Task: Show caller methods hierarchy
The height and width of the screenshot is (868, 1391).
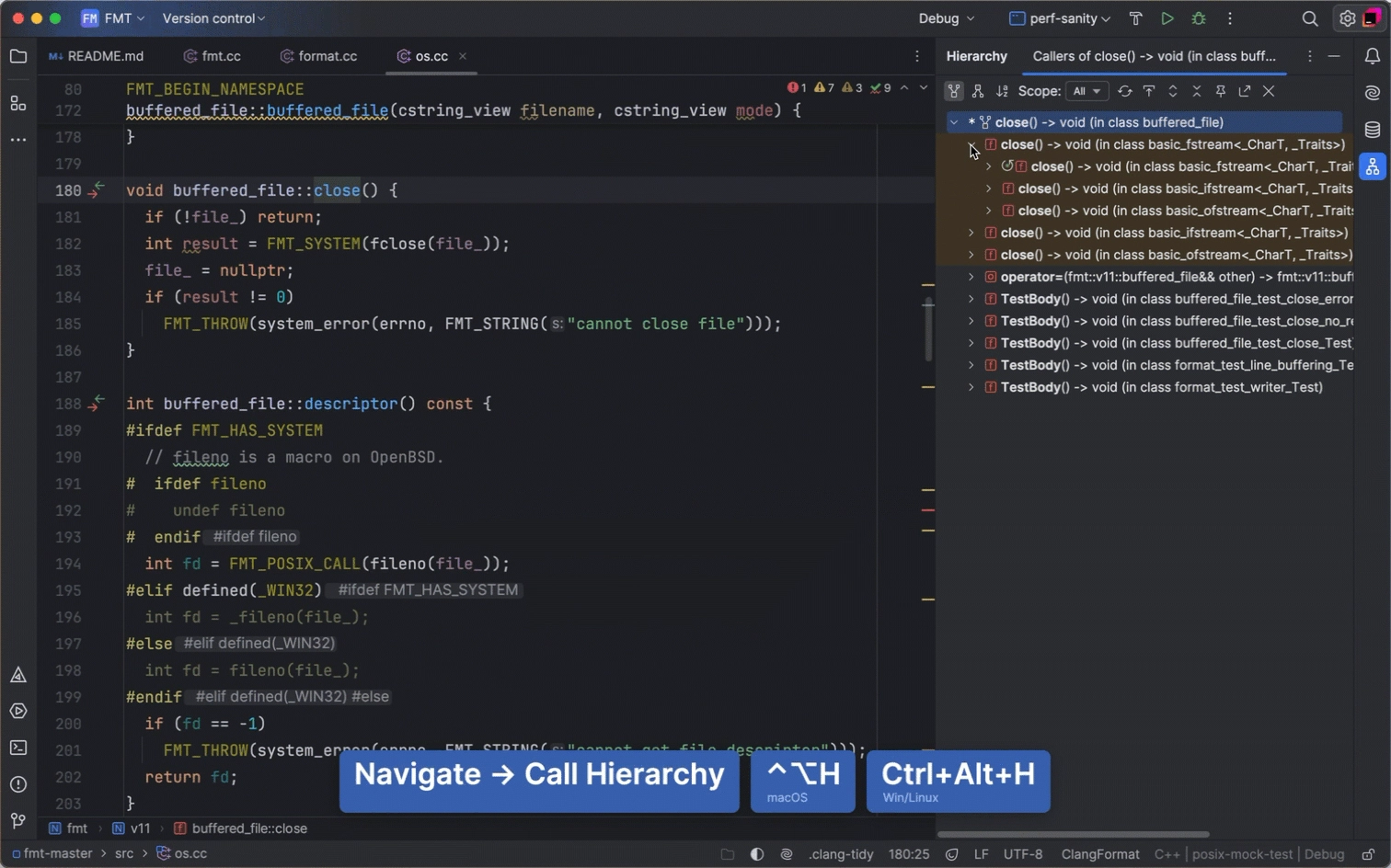Action: point(954,91)
